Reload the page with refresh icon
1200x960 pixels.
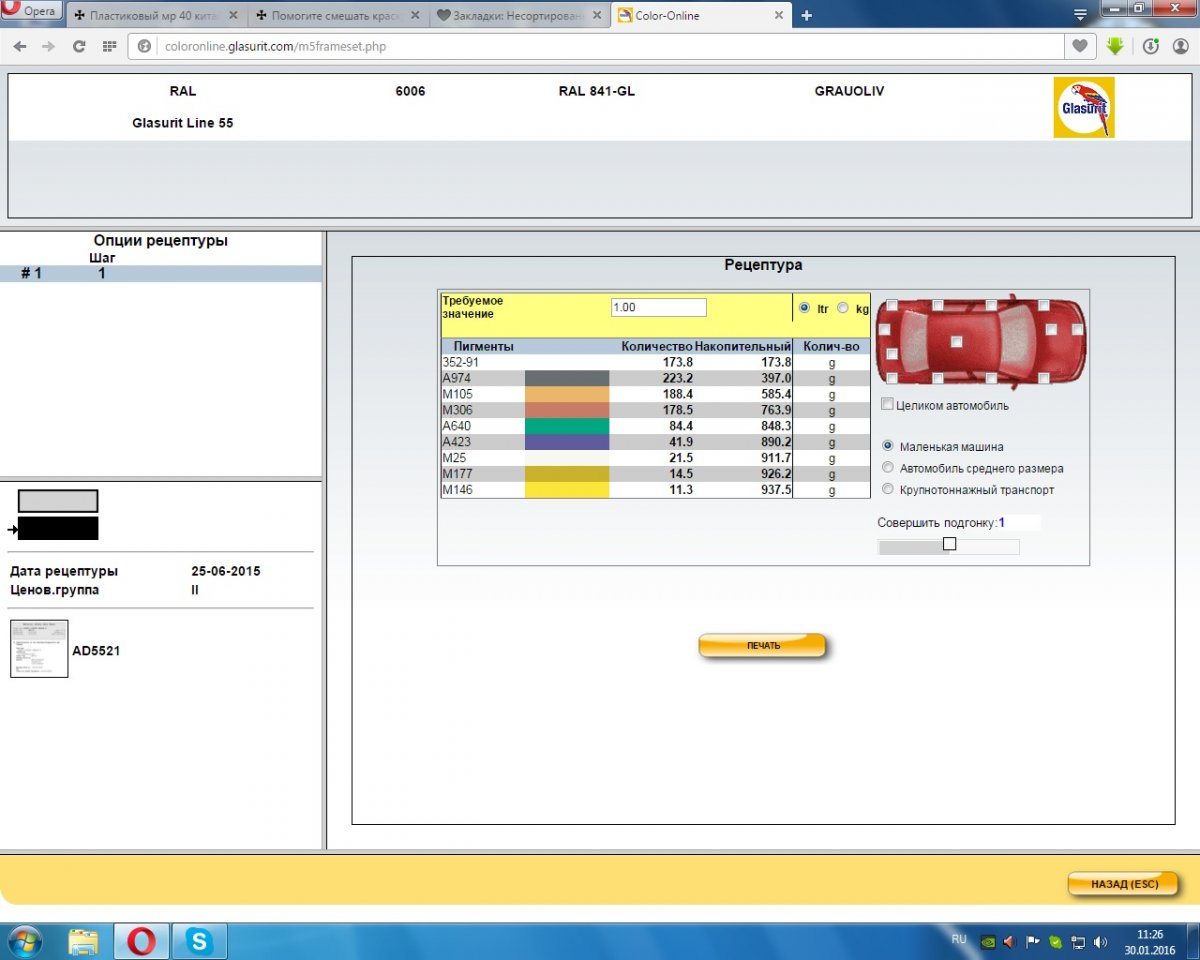click(79, 46)
